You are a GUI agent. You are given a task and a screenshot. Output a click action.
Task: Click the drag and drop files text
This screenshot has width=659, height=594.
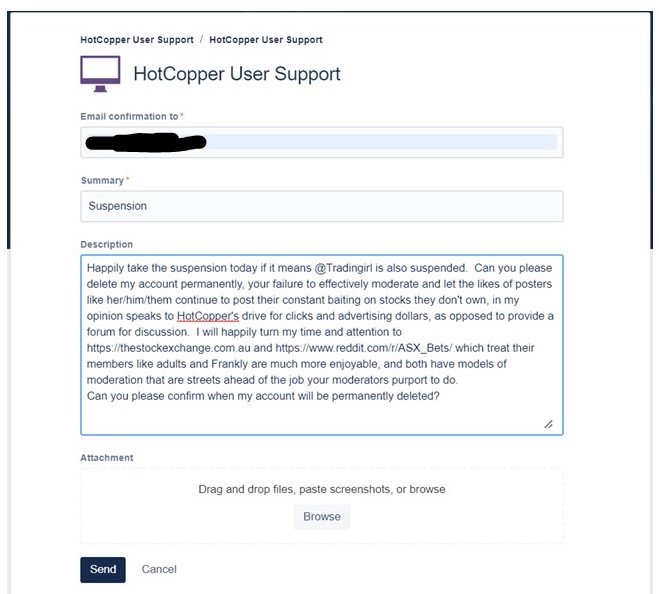pos(322,489)
